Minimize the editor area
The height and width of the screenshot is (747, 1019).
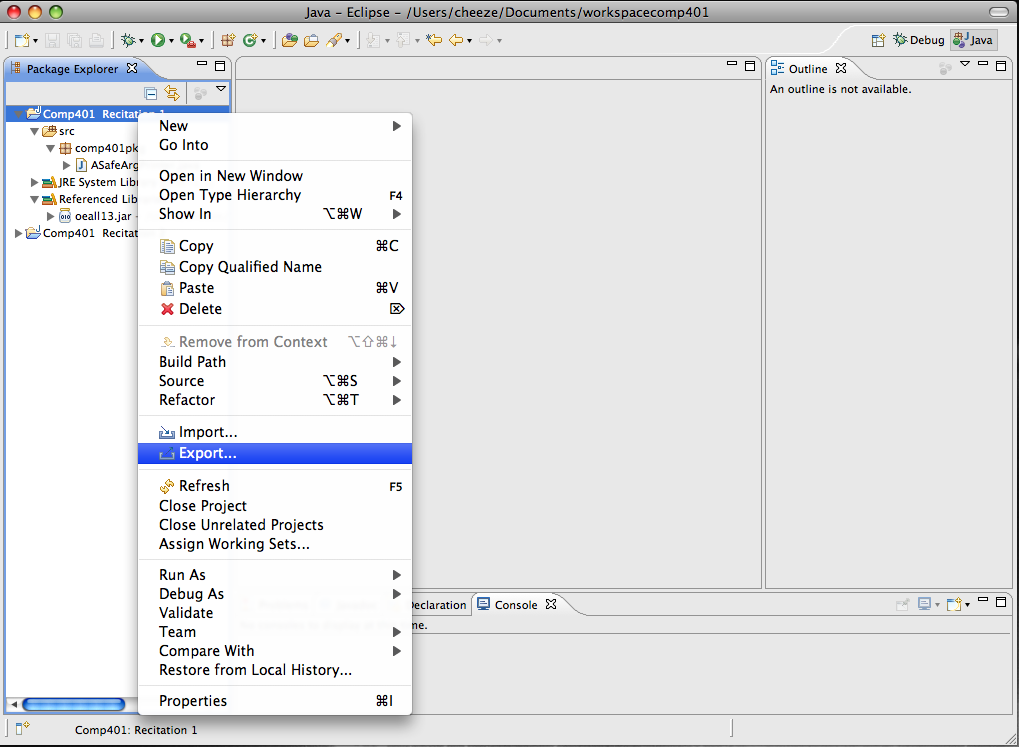732,64
